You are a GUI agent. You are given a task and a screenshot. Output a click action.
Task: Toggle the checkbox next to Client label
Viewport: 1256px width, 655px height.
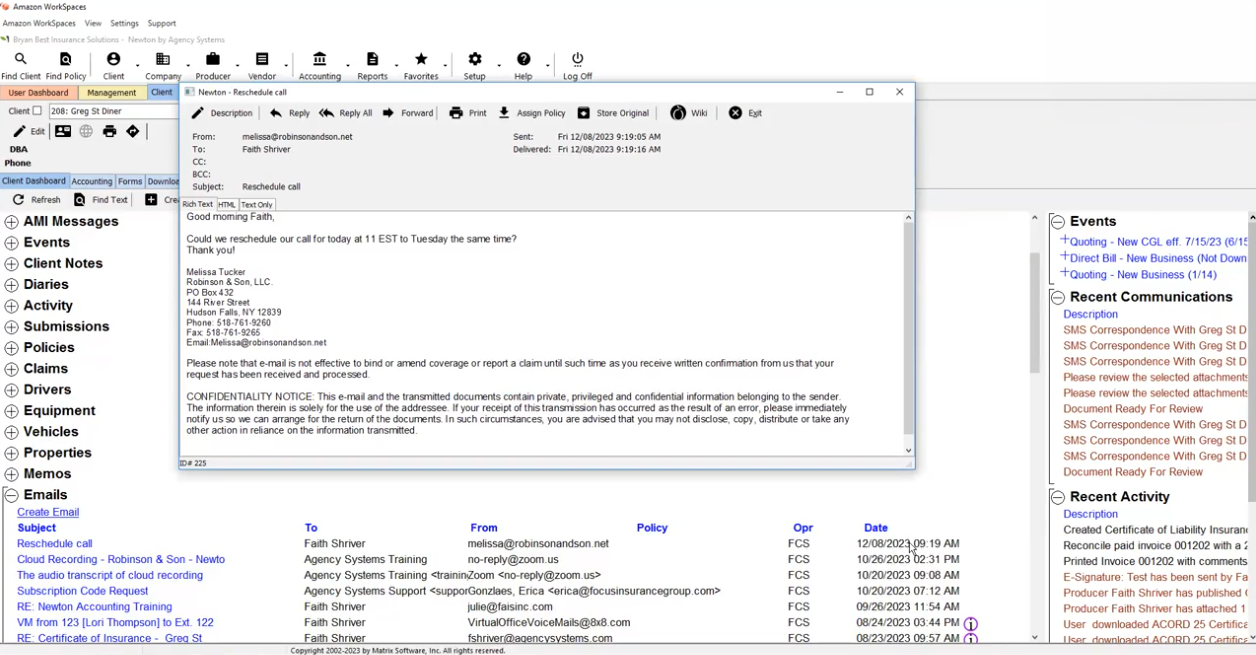coord(38,111)
